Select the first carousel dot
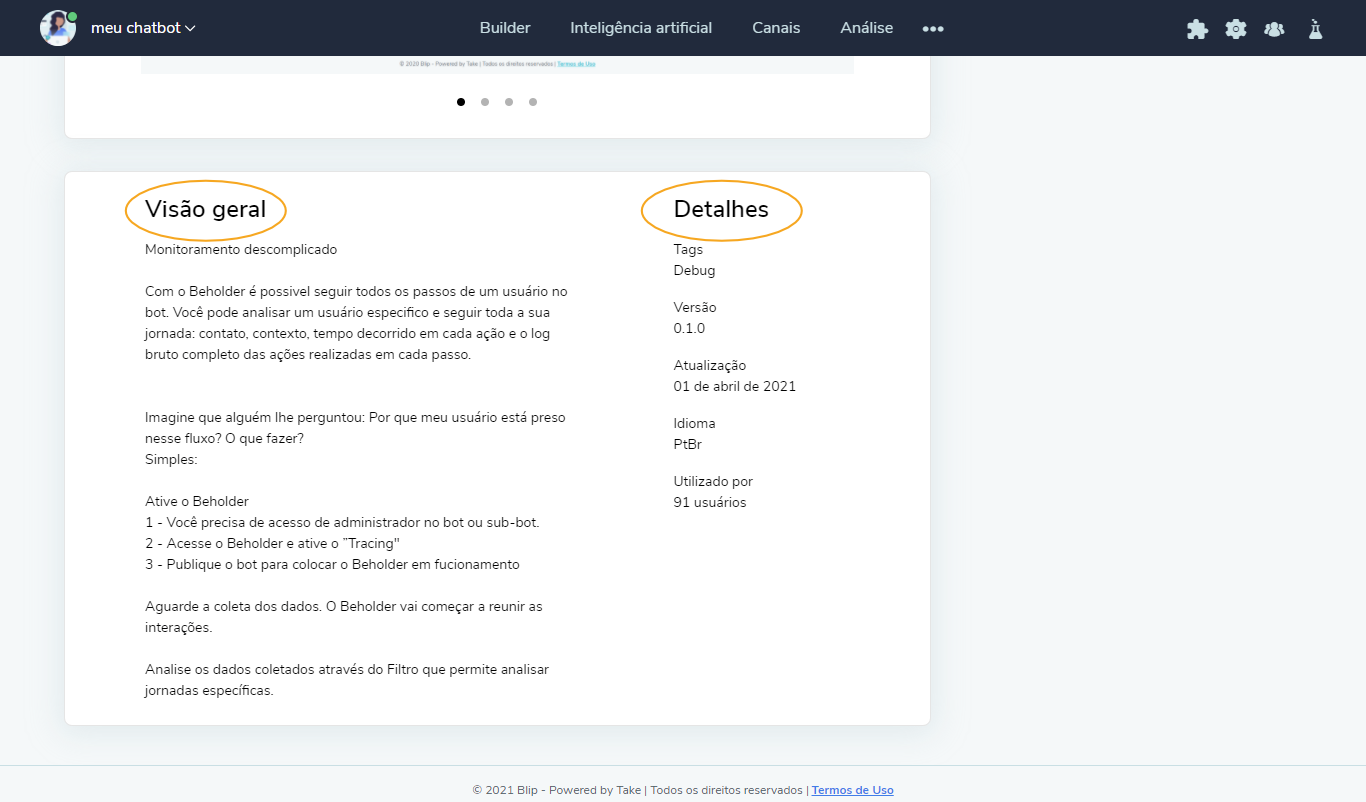1366x802 pixels. [461, 102]
